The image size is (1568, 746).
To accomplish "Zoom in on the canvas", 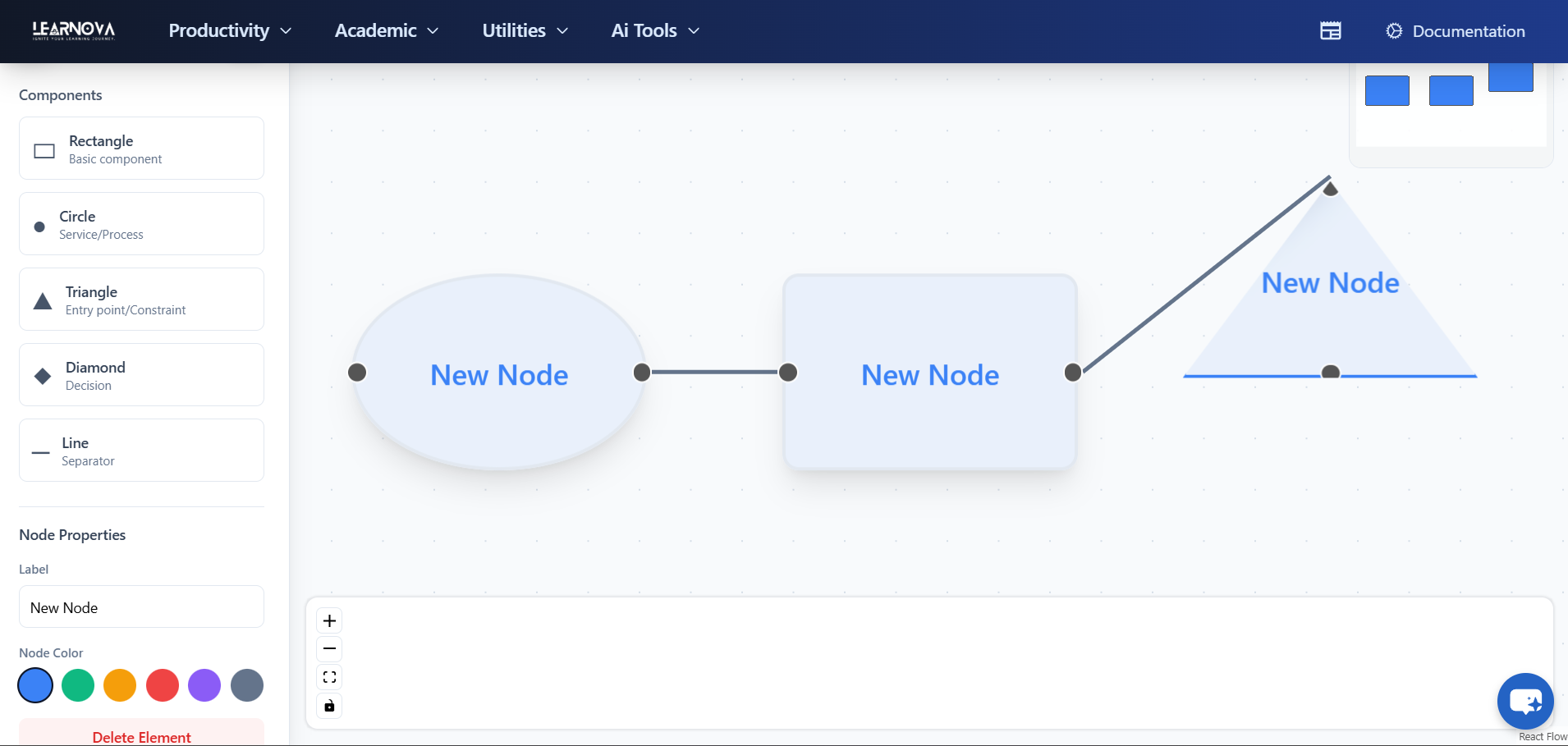I will coord(329,620).
